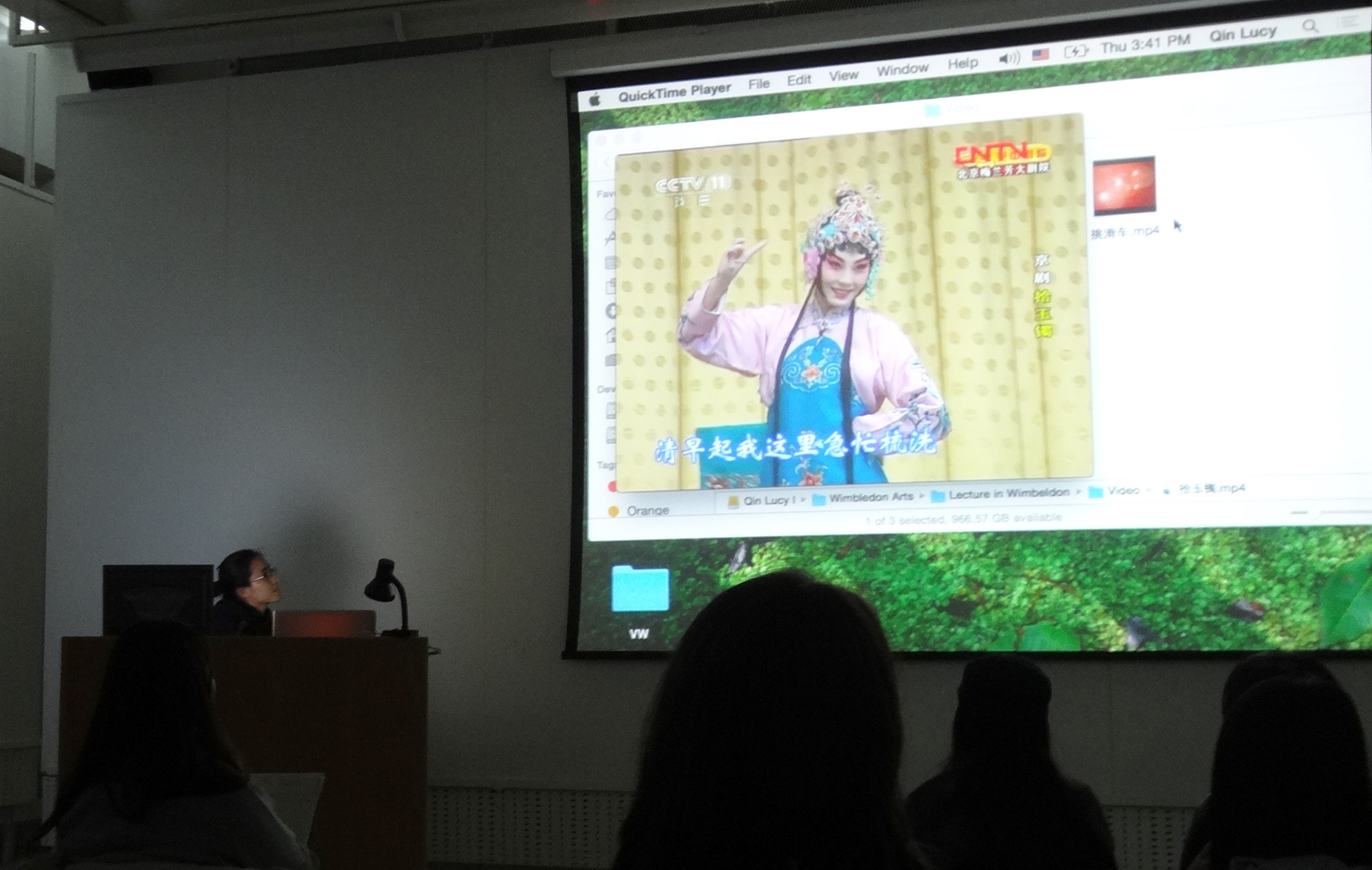Click the volume icon in menu bar
Screen dimensions: 1372x870
1009,58
